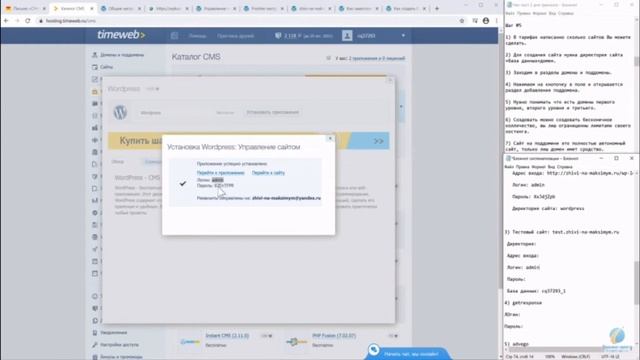Open 'Уведомления' in the sidebar
The image size is (640, 360).
pyautogui.click(x=113, y=333)
